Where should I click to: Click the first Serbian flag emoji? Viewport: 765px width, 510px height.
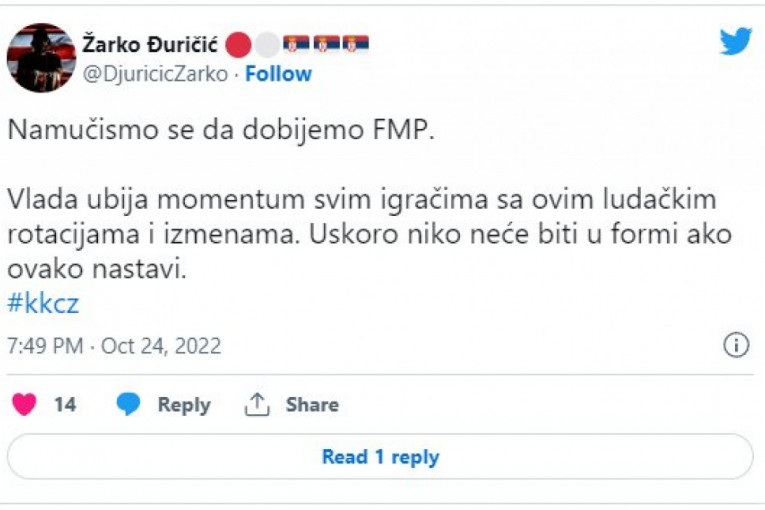tap(296, 45)
